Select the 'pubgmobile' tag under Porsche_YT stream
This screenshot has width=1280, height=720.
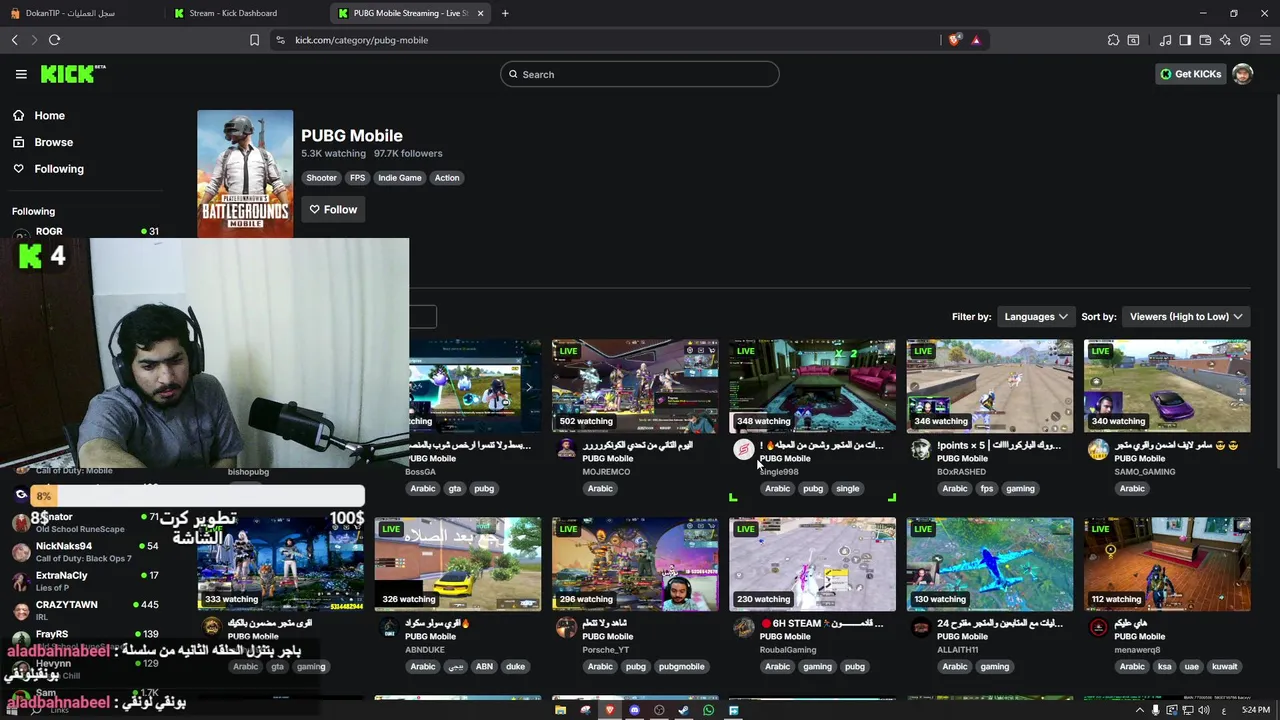(681, 667)
